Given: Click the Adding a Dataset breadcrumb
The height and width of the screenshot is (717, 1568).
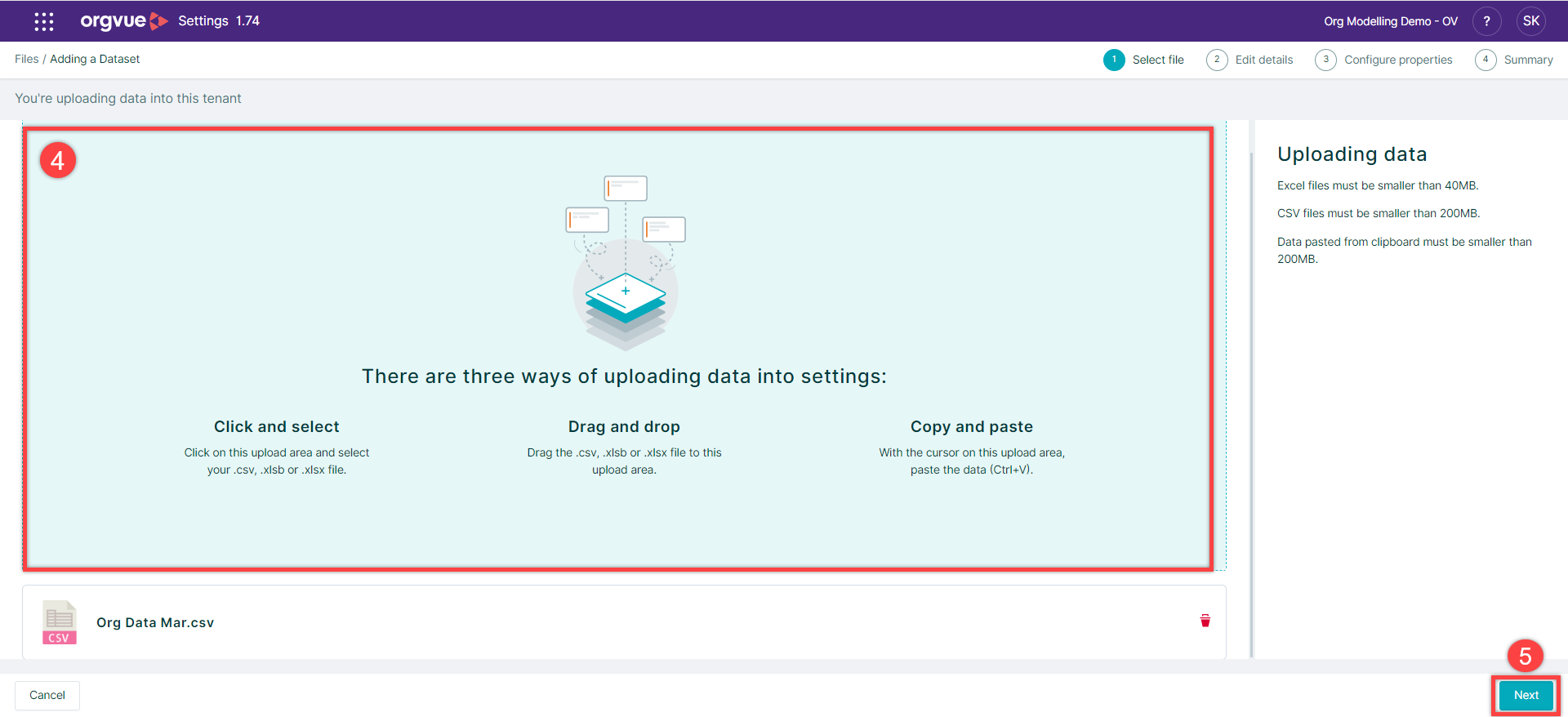Looking at the screenshot, I should [95, 59].
